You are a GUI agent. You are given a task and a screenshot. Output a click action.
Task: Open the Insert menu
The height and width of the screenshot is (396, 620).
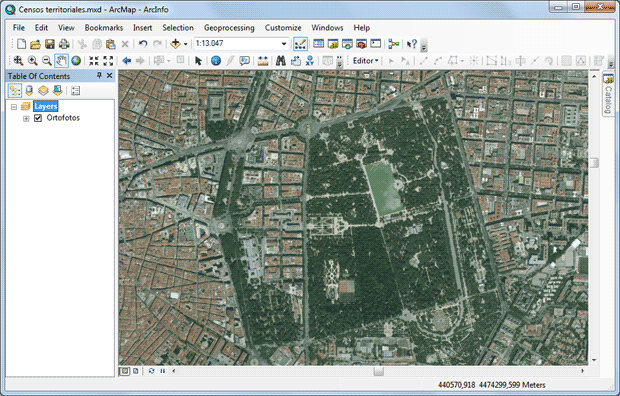point(142,28)
